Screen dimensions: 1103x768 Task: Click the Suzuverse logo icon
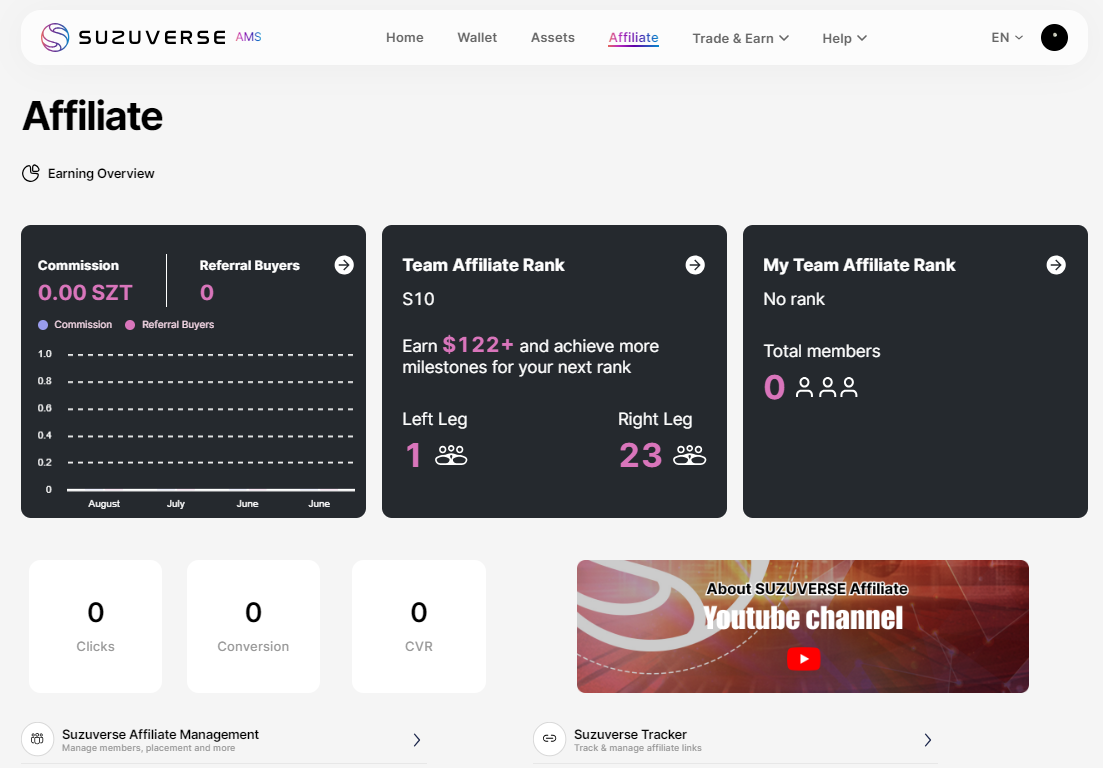[x=55, y=38]
